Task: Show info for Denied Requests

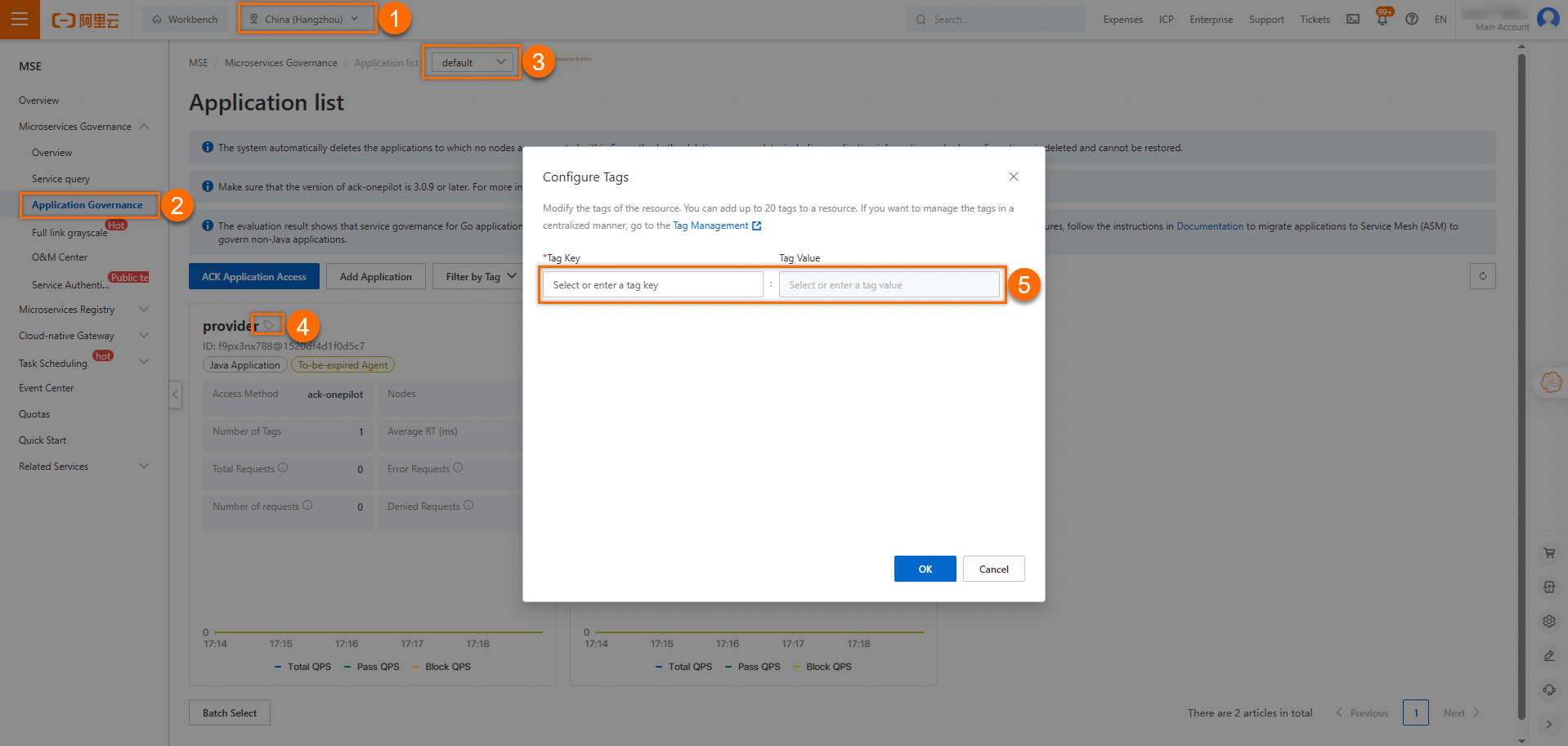Action: [x=468, y=506]
